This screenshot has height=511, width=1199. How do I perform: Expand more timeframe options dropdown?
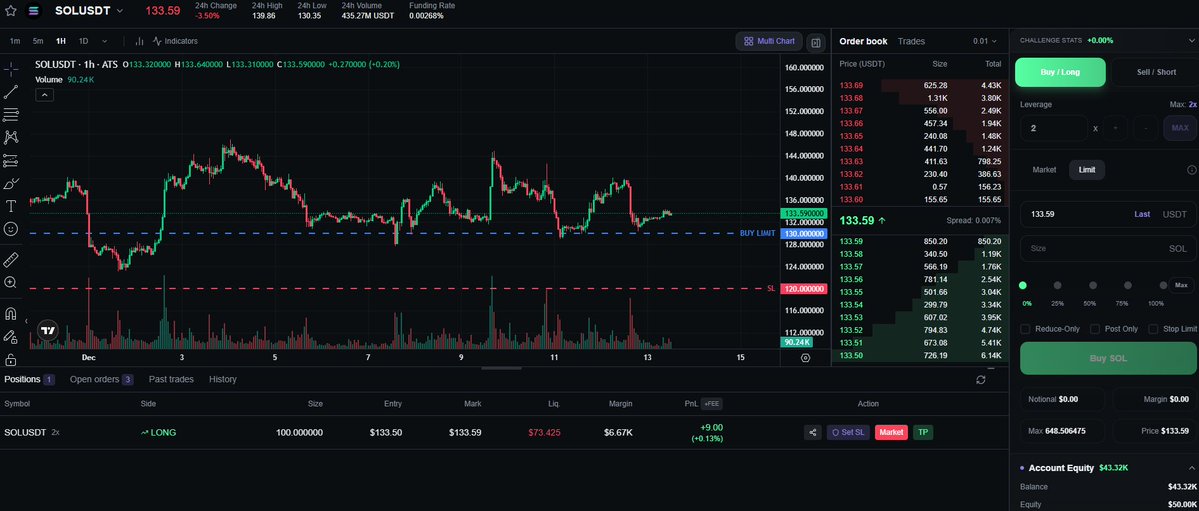point(105,41)
